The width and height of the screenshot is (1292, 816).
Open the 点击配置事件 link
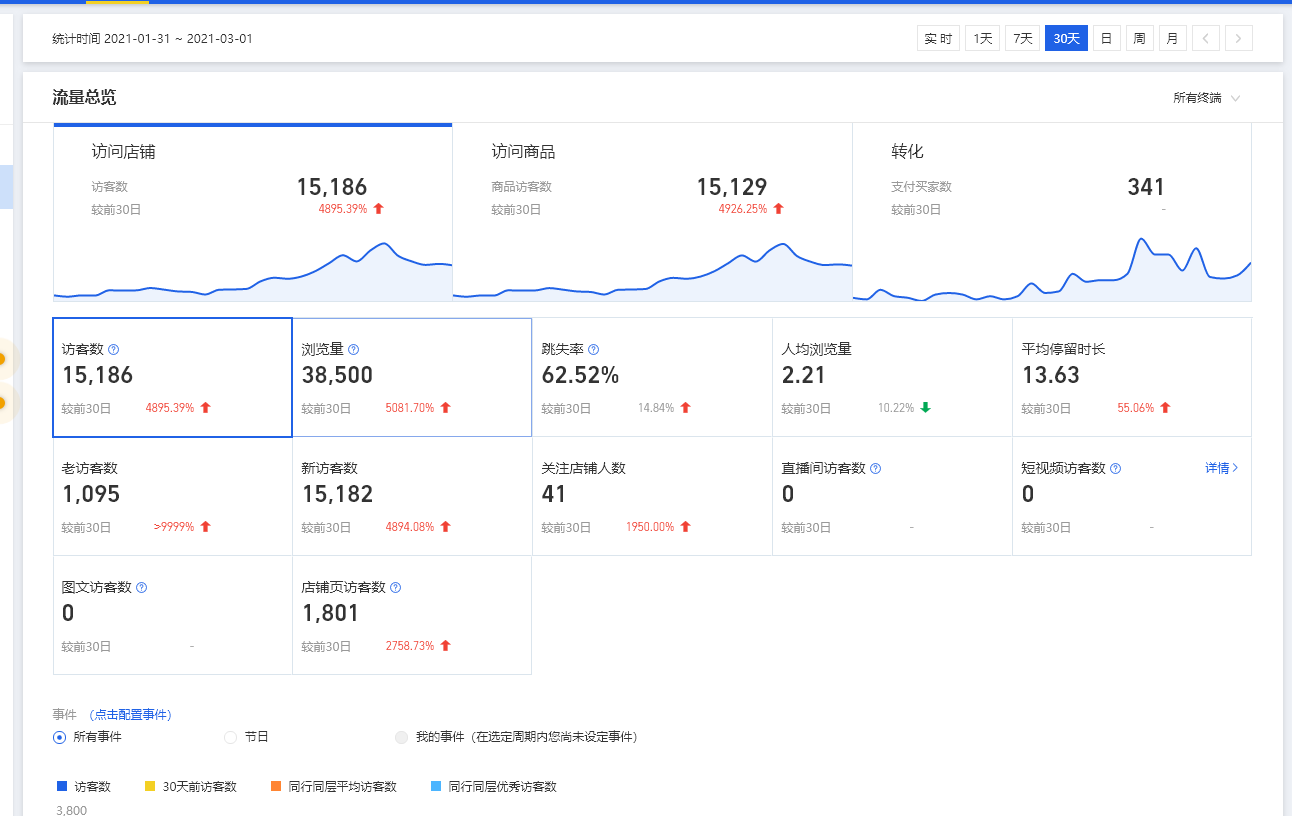[130, 715]
